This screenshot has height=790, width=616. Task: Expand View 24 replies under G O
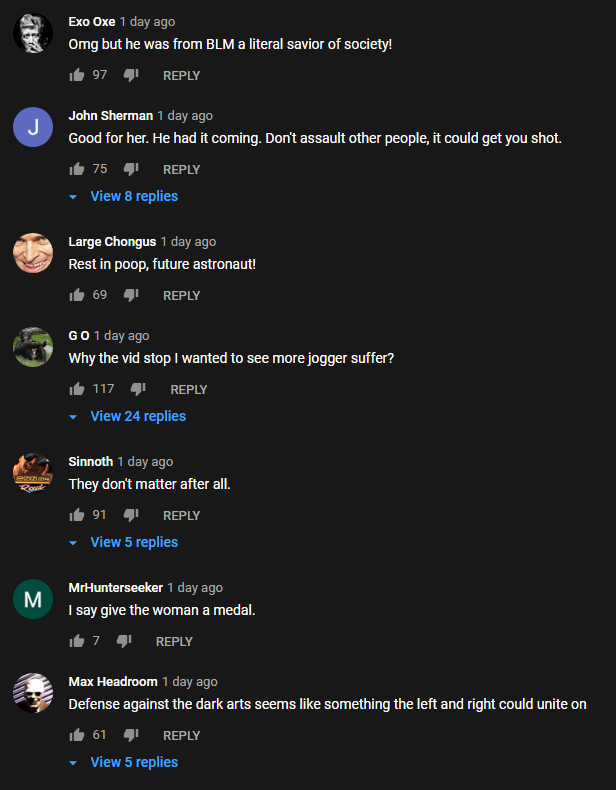point(127,416)
